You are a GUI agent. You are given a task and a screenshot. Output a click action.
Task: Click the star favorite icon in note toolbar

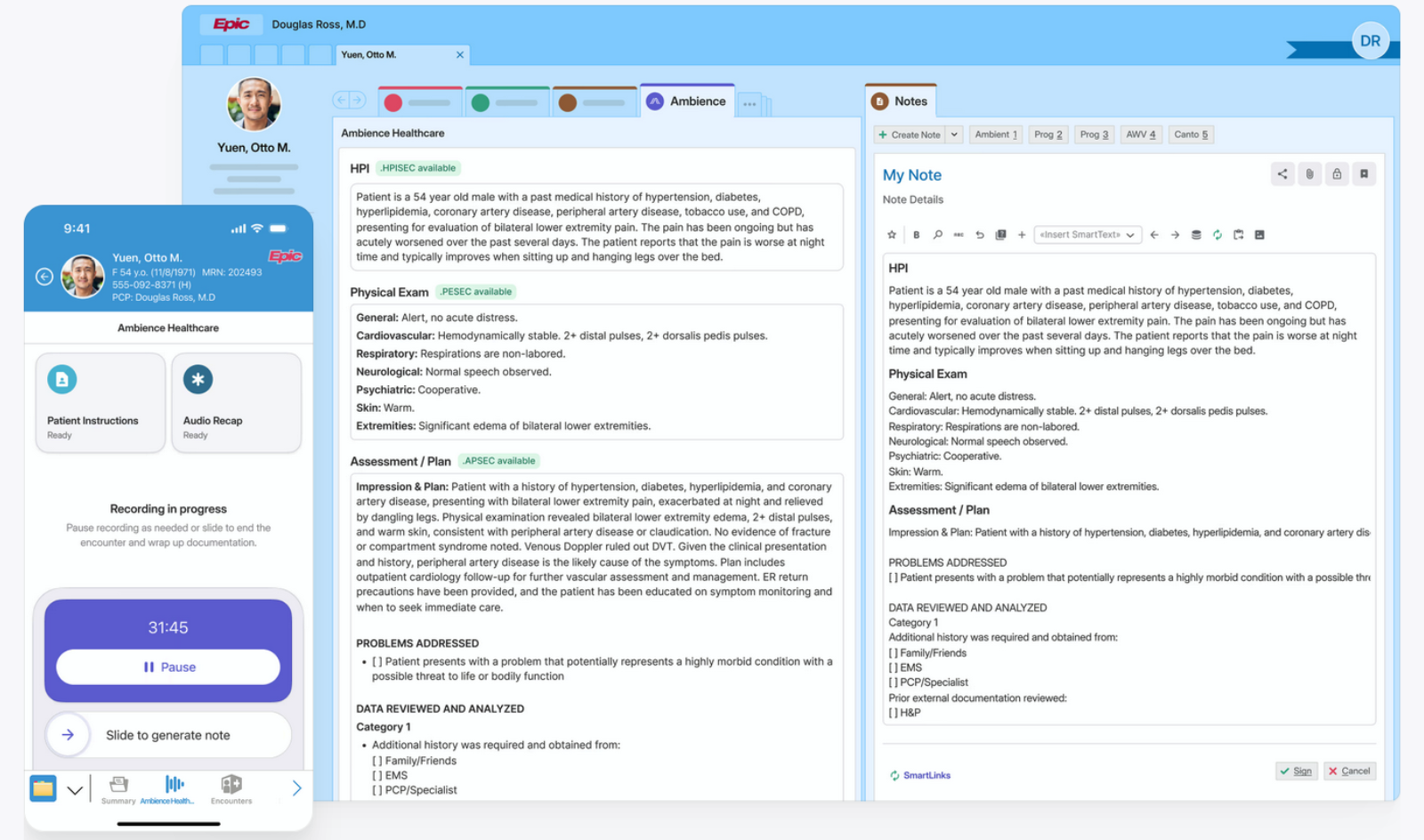click(892, 235)
